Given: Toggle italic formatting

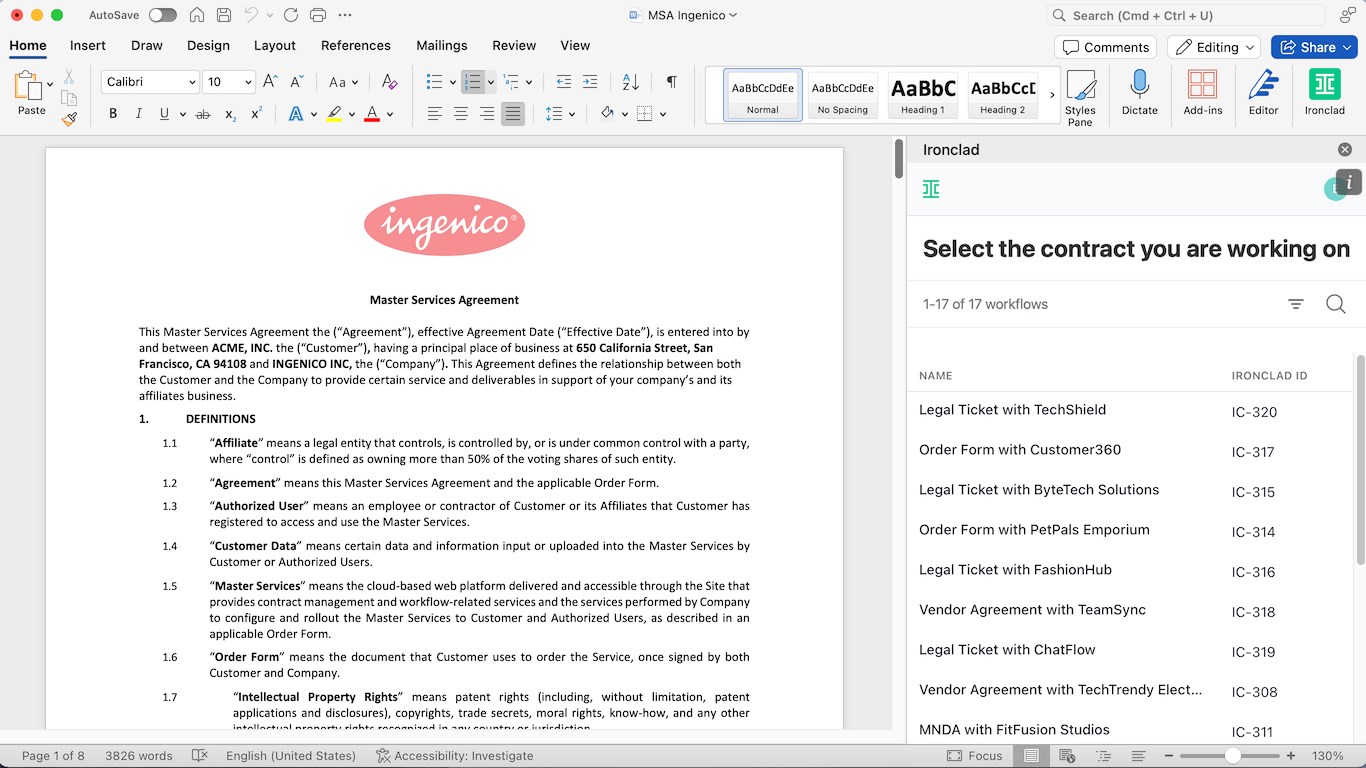Looking at the screenshot, I should 139,114.
